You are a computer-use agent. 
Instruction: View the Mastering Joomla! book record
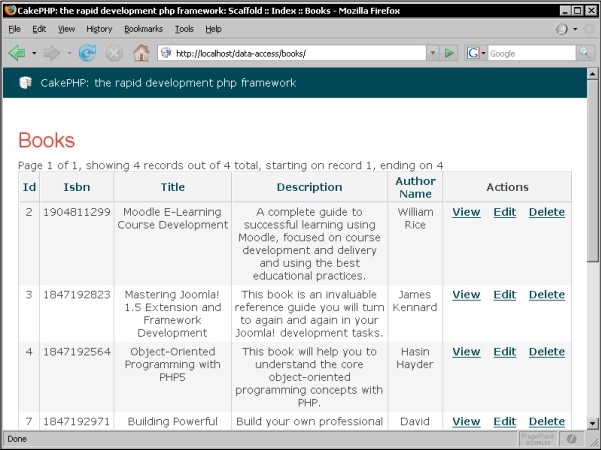pyautogui.click(x=466, y=295)
